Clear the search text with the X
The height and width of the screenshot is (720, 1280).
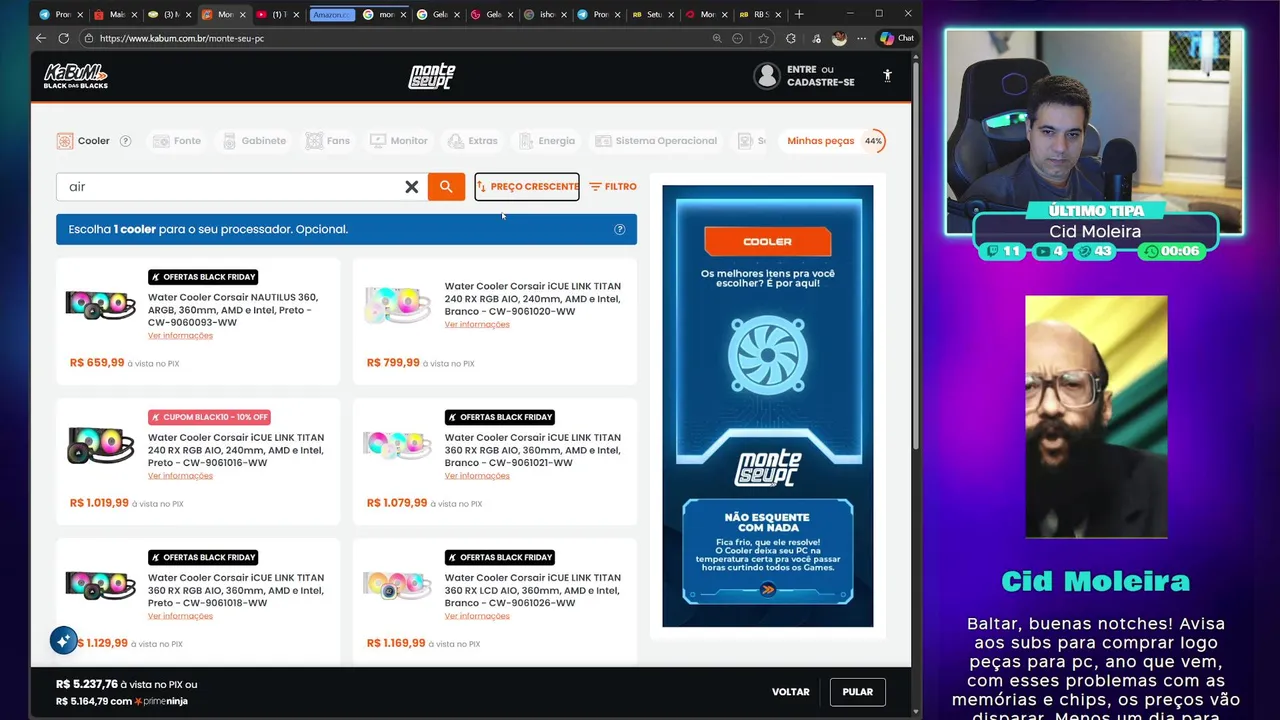[411, 187]
